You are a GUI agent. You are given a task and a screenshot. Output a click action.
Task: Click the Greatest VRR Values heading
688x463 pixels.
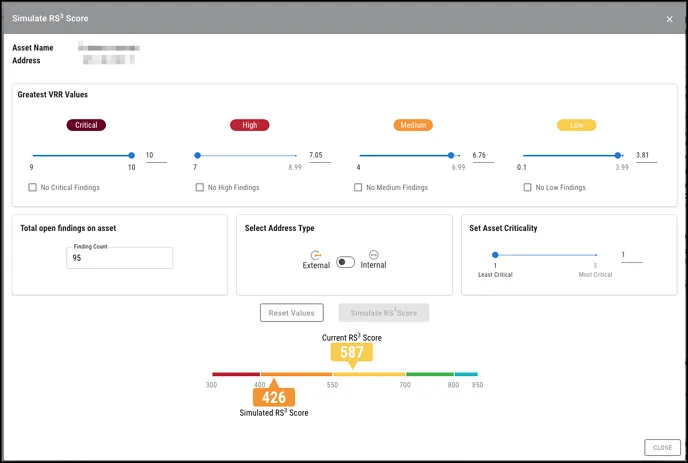(53, 94)
